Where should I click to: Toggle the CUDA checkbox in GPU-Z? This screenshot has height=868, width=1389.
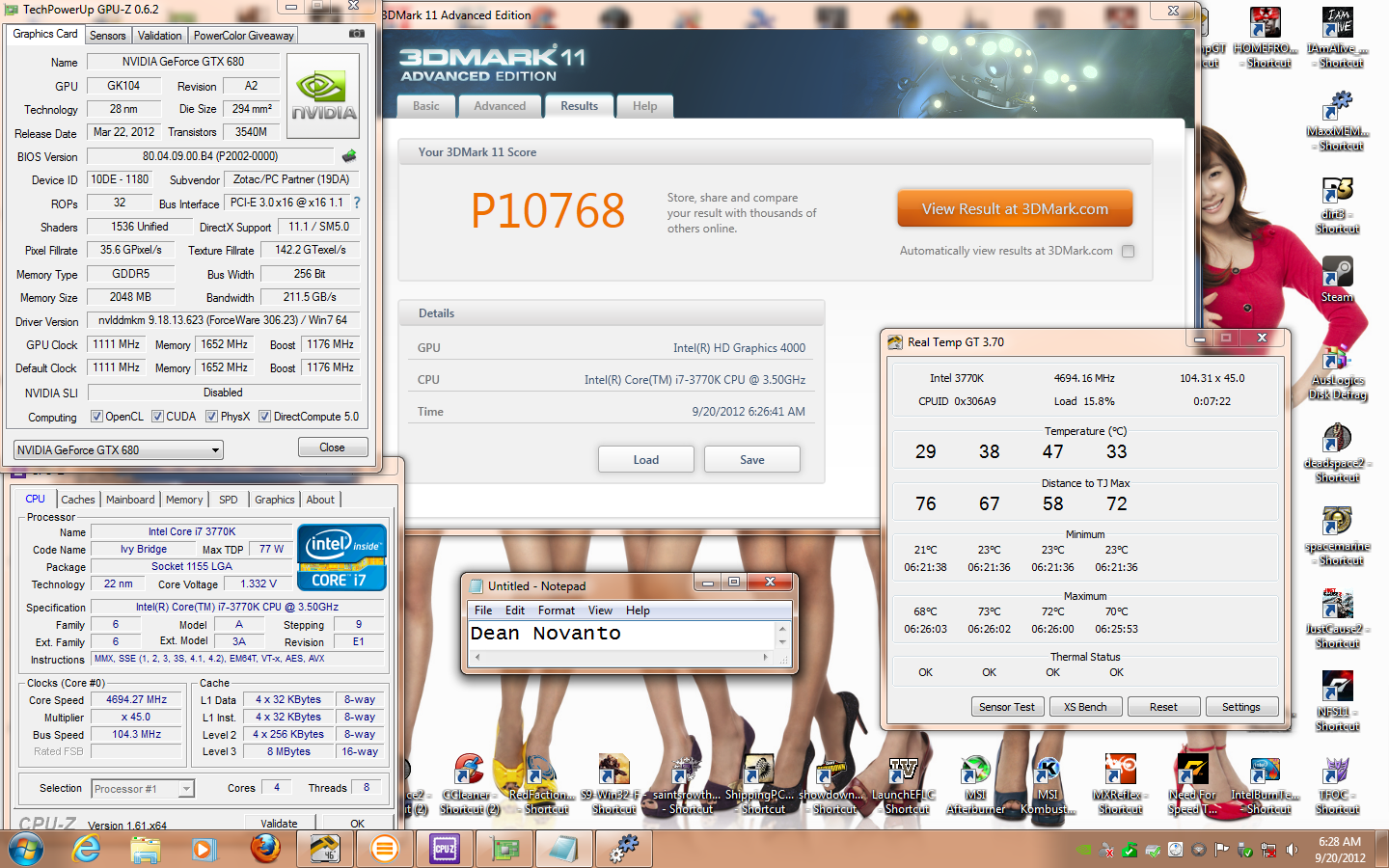click(157, 417)
